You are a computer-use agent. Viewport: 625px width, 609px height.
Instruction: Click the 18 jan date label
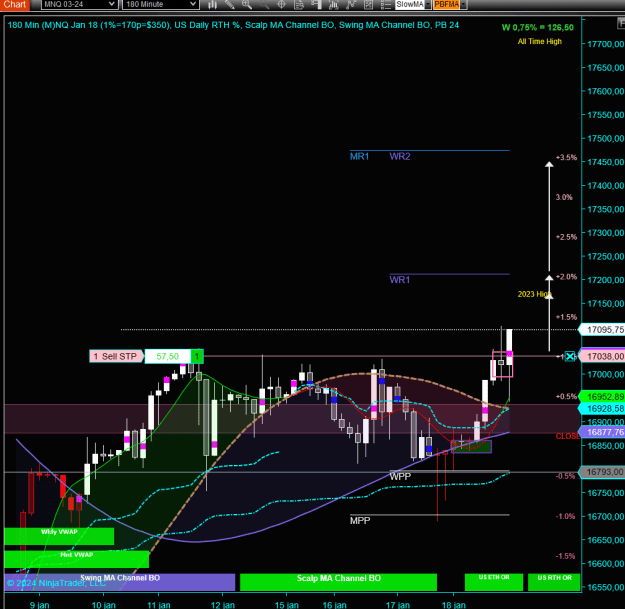[x=454, y=605]
